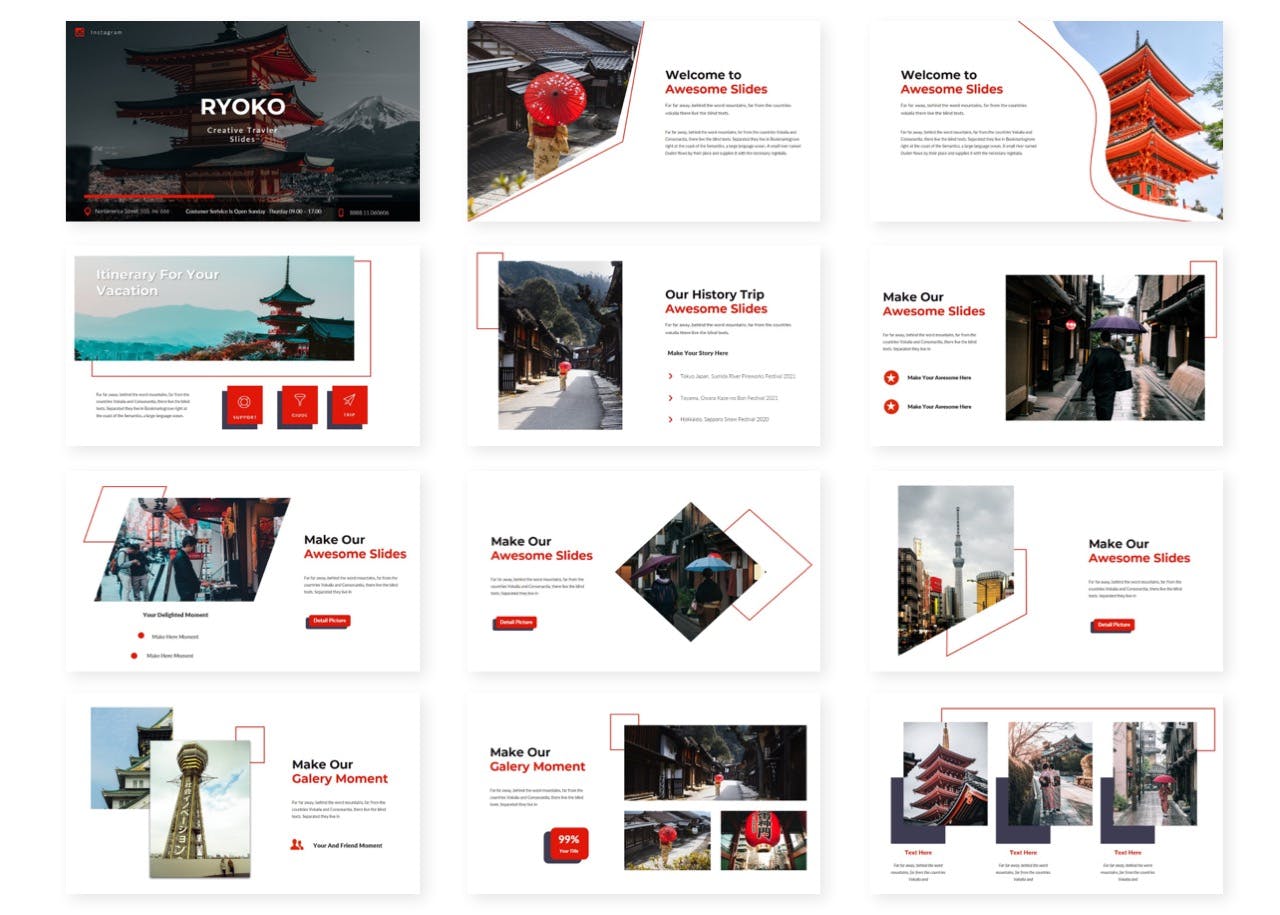
Task: Select the first red Make Here Moment bullet
Action: coord(142,636)
